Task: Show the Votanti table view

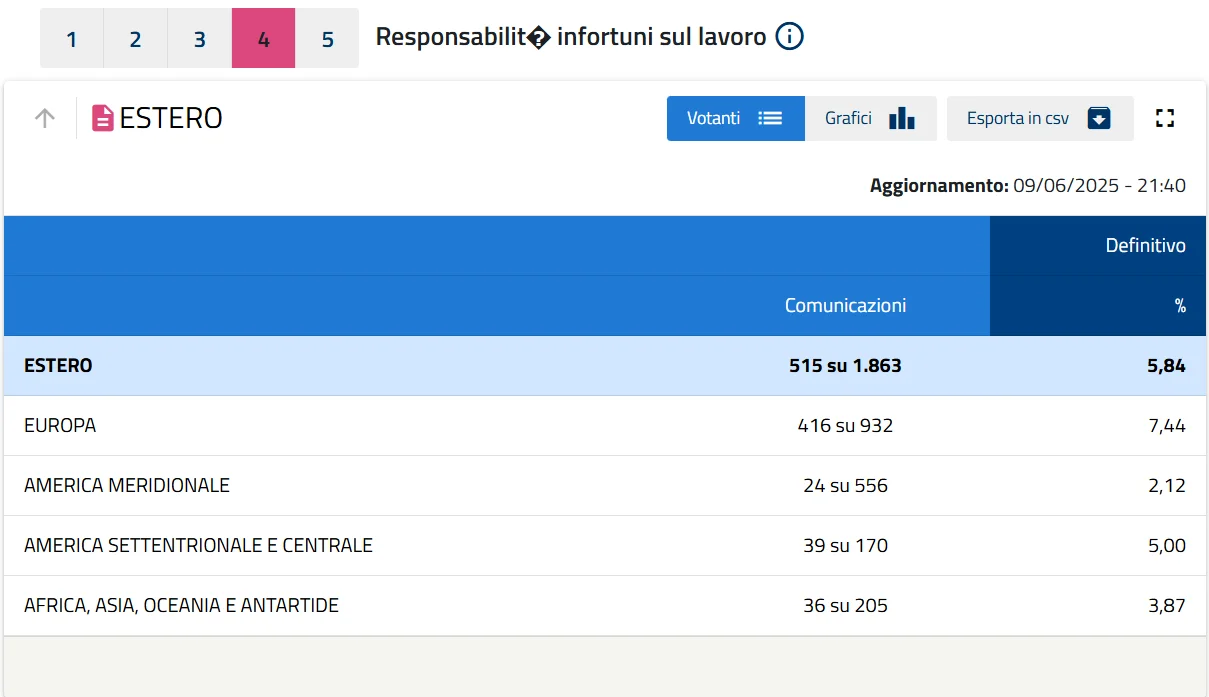Action: tap(714, 118)
